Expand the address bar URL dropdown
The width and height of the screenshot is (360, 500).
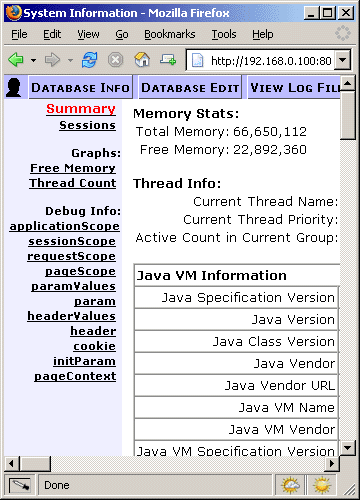(x=342, y=60)
